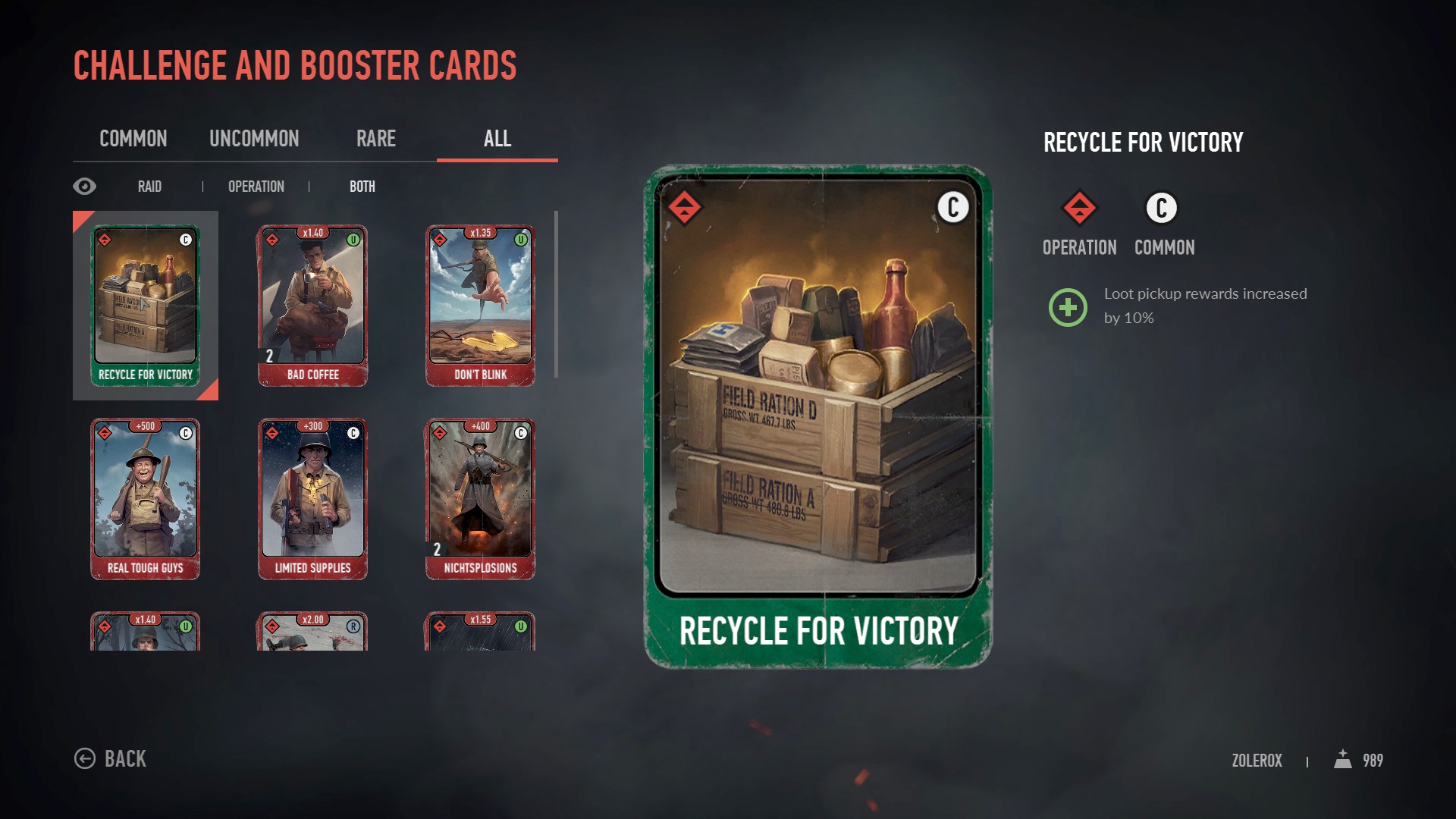Image resolution: width=1456 pixels, height=819 pixels.
Task: Toggle the eye visibility filter icon
Action: point(84,187)
